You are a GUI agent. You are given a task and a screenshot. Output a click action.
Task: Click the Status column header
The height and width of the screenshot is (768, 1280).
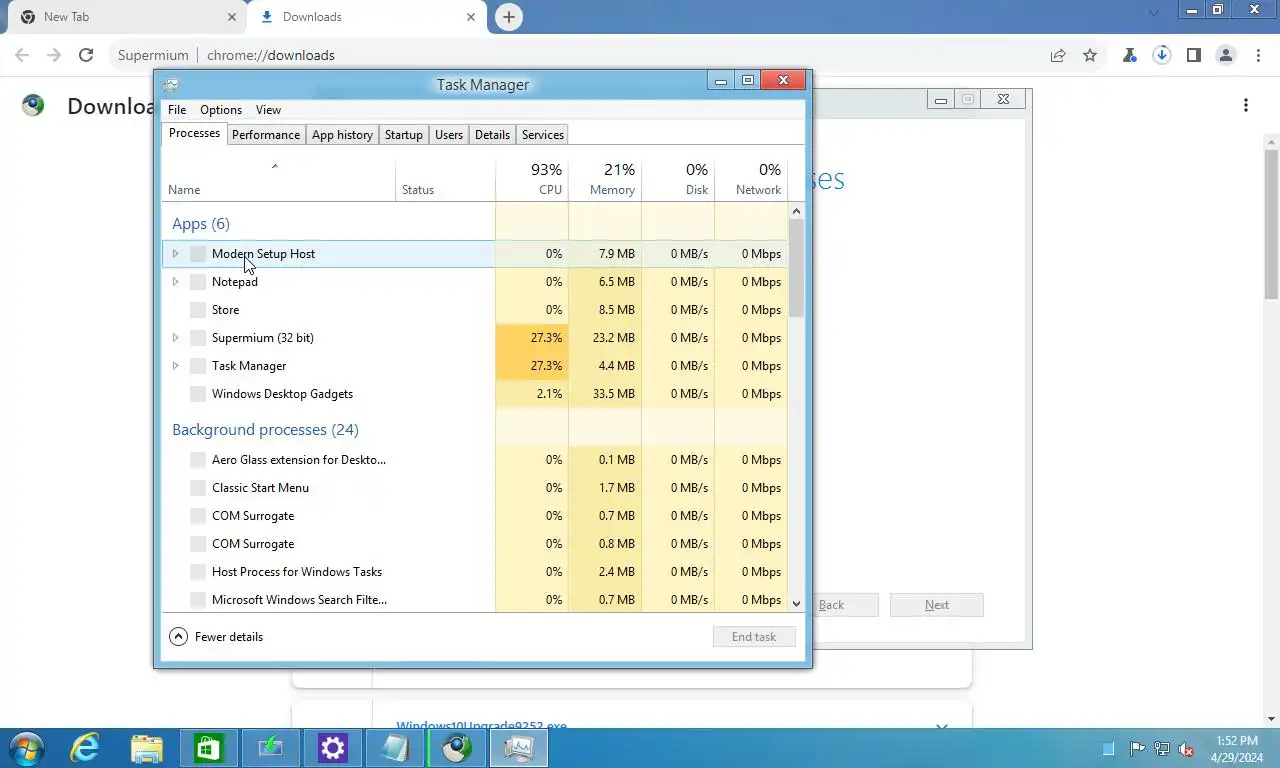point(446,179)
